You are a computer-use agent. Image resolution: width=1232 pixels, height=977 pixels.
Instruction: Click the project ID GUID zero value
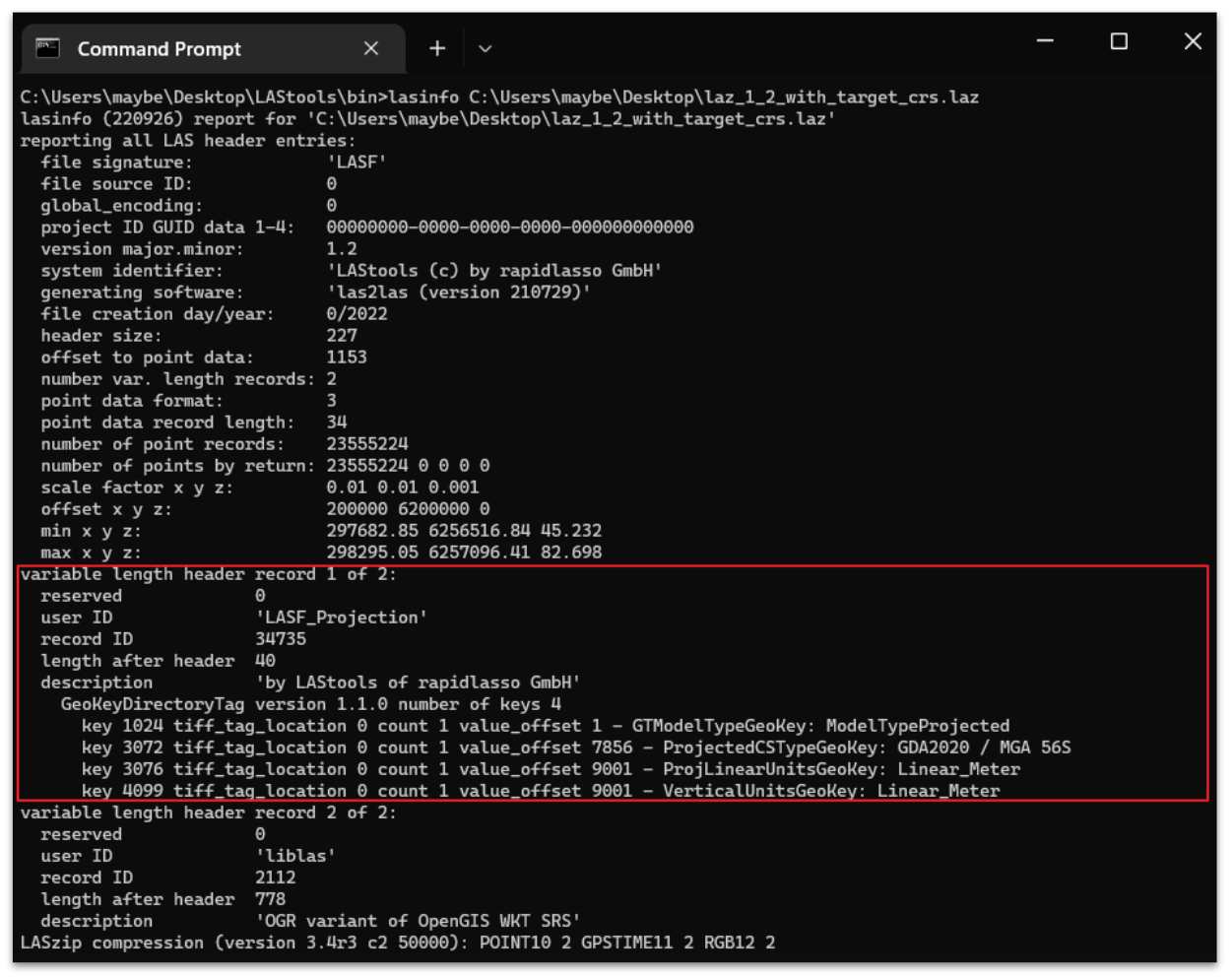pos(510,228)
